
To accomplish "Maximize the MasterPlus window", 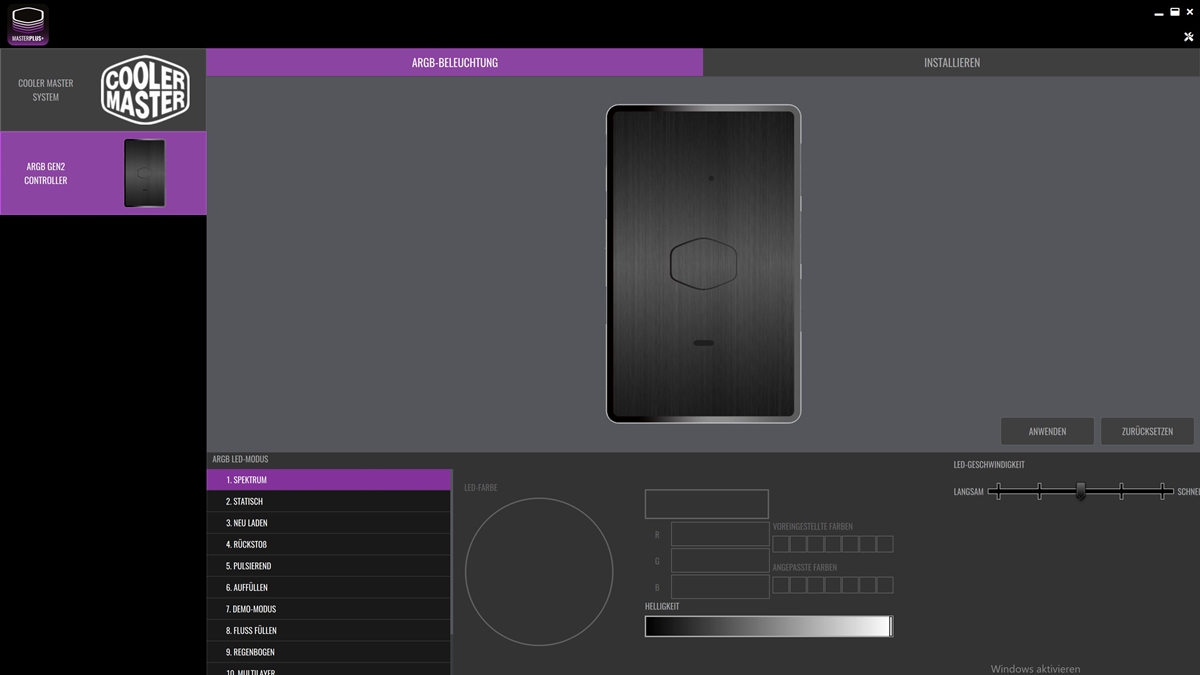I will (x=1175, y=12).
